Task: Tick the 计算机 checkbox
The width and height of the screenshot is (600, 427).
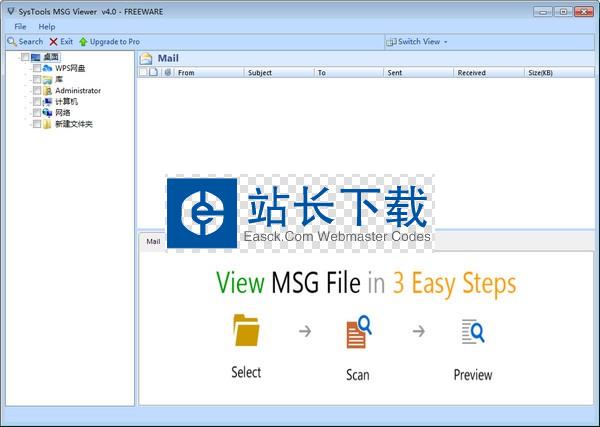Action: [37, 101]
